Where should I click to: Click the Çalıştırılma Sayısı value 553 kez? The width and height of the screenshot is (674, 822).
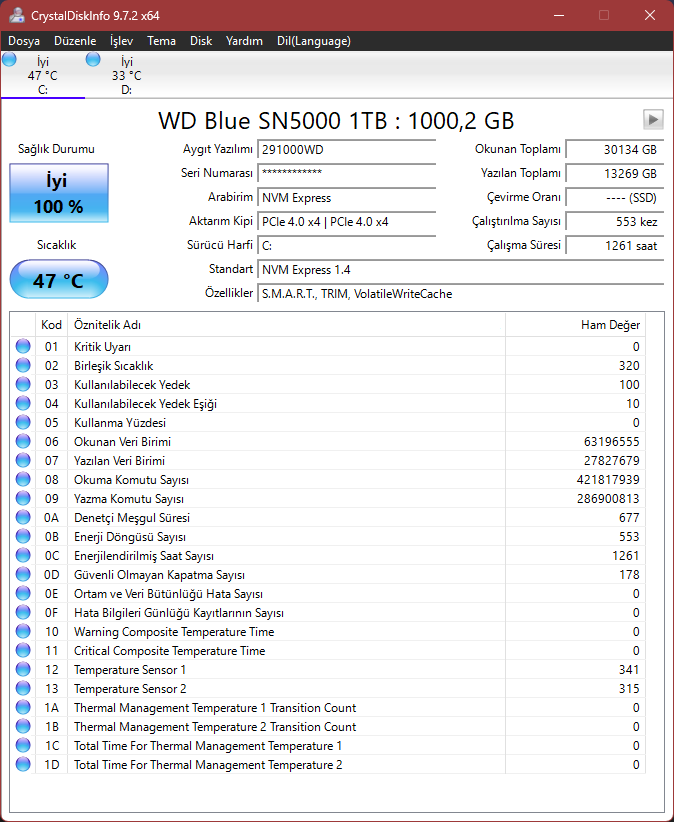coord(614,221)
